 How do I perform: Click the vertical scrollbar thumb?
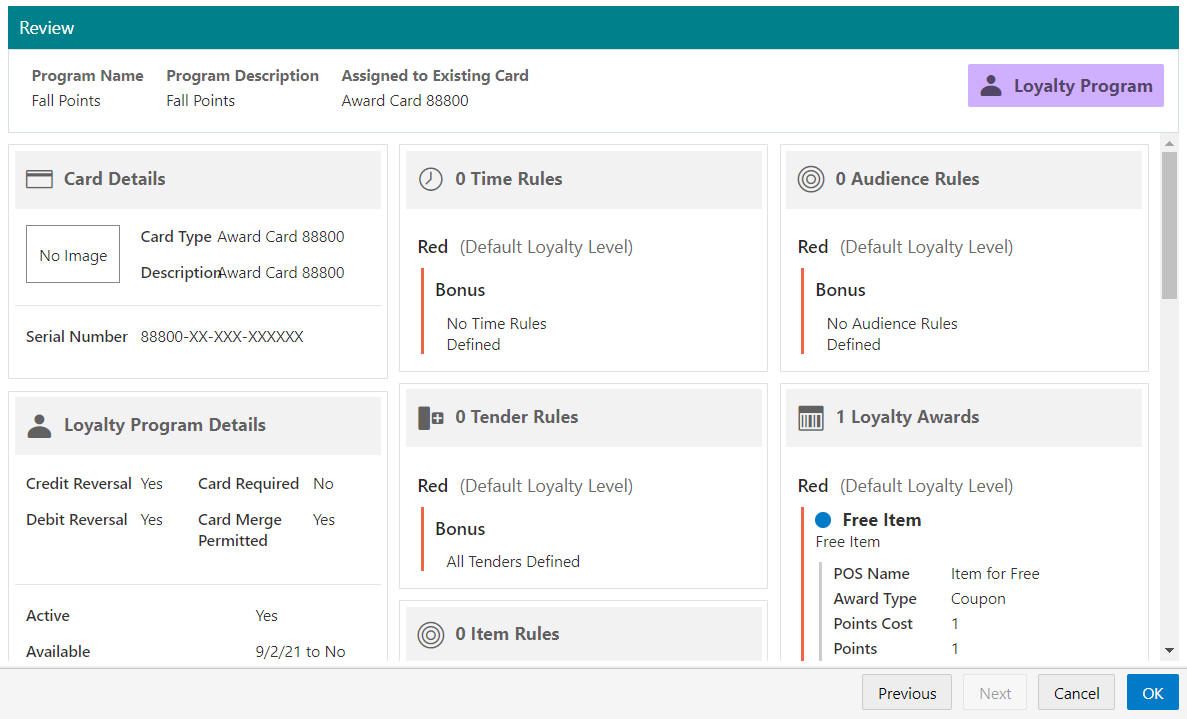point(1170,226)
